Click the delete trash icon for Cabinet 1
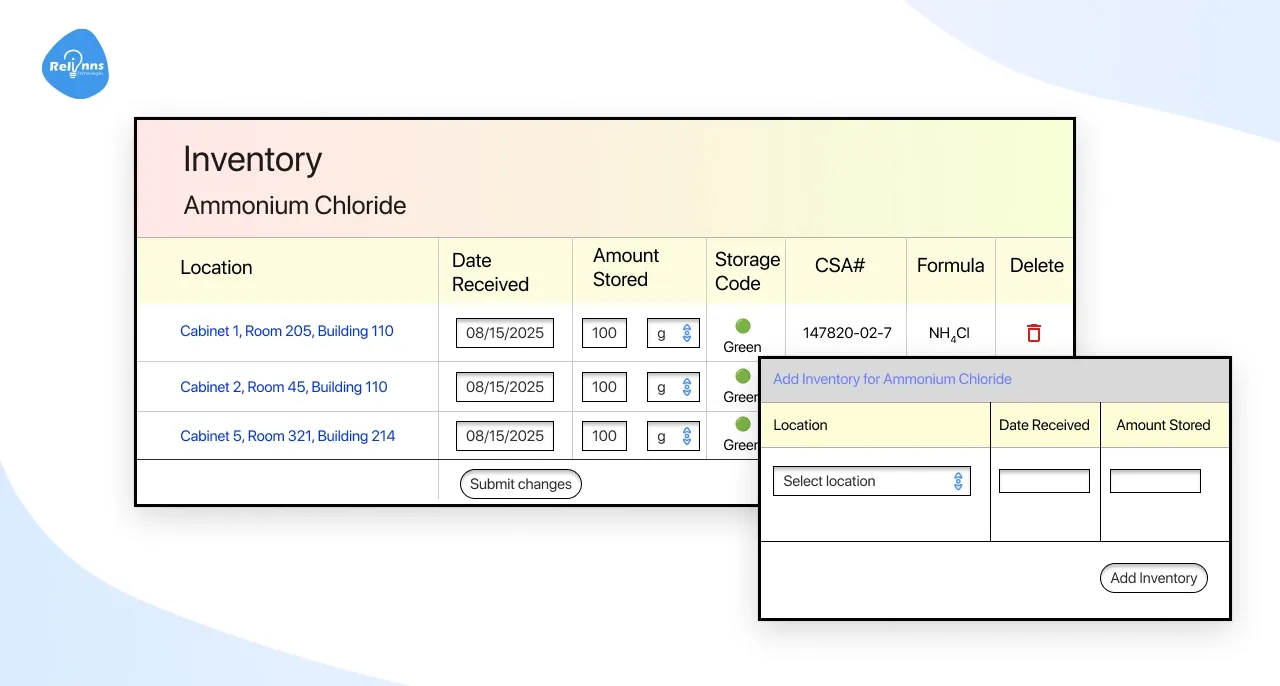Screen dimensions: 1280x686 (1032, 333)
